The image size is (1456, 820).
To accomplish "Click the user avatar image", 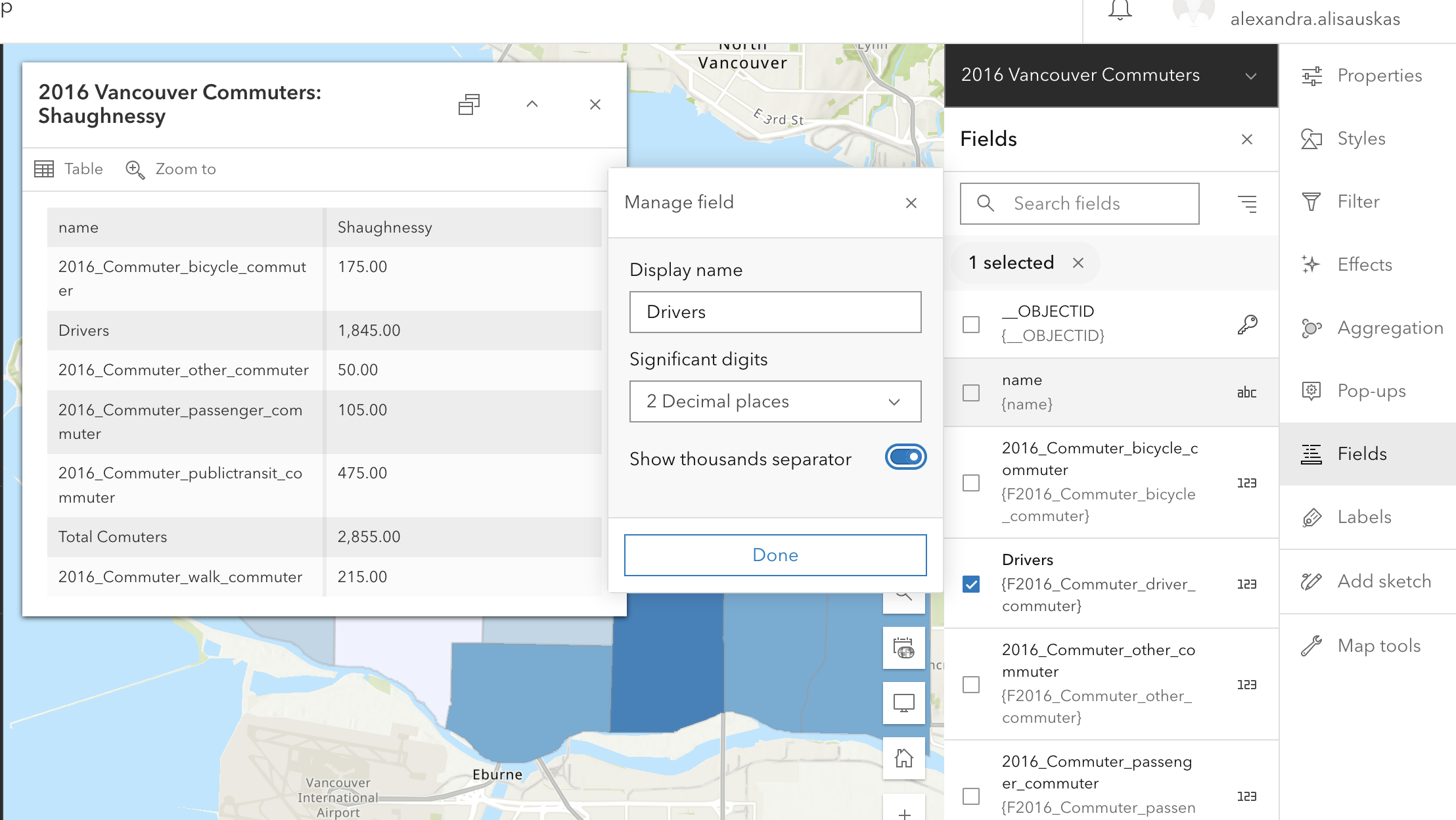I will click(1193, 13).
